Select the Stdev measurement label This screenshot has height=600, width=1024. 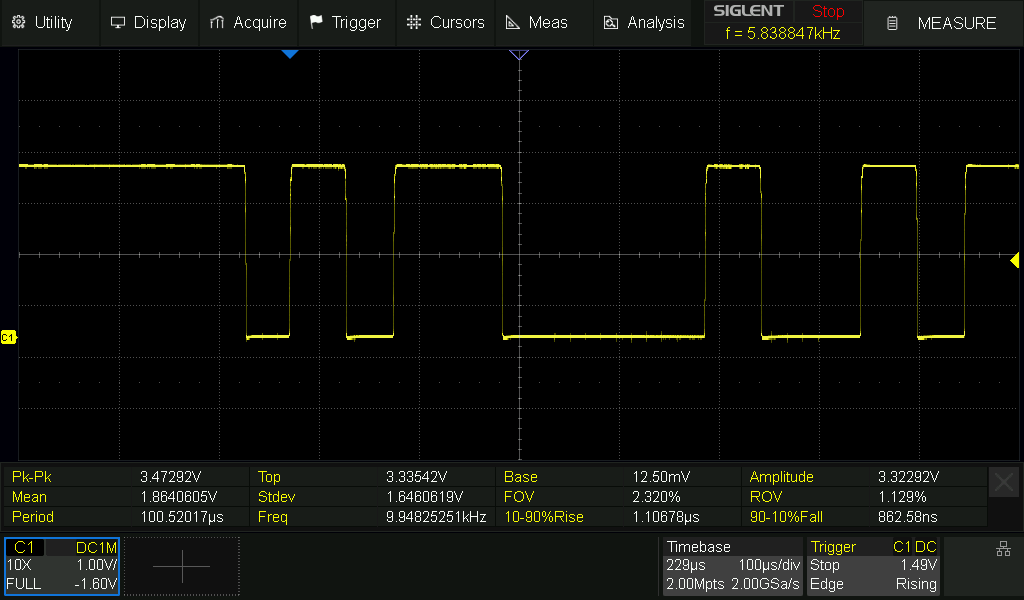click(276, 497)
